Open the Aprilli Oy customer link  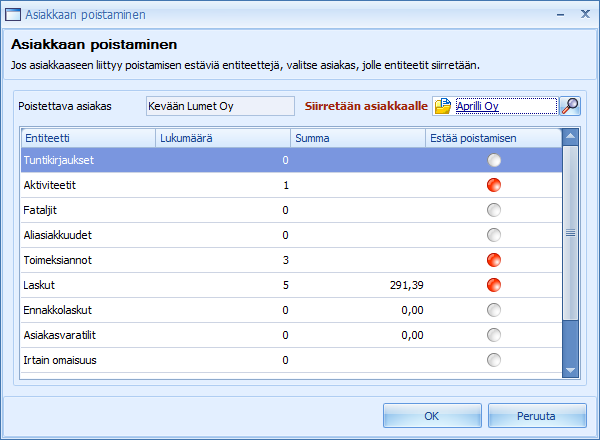(x=477, y=106)
